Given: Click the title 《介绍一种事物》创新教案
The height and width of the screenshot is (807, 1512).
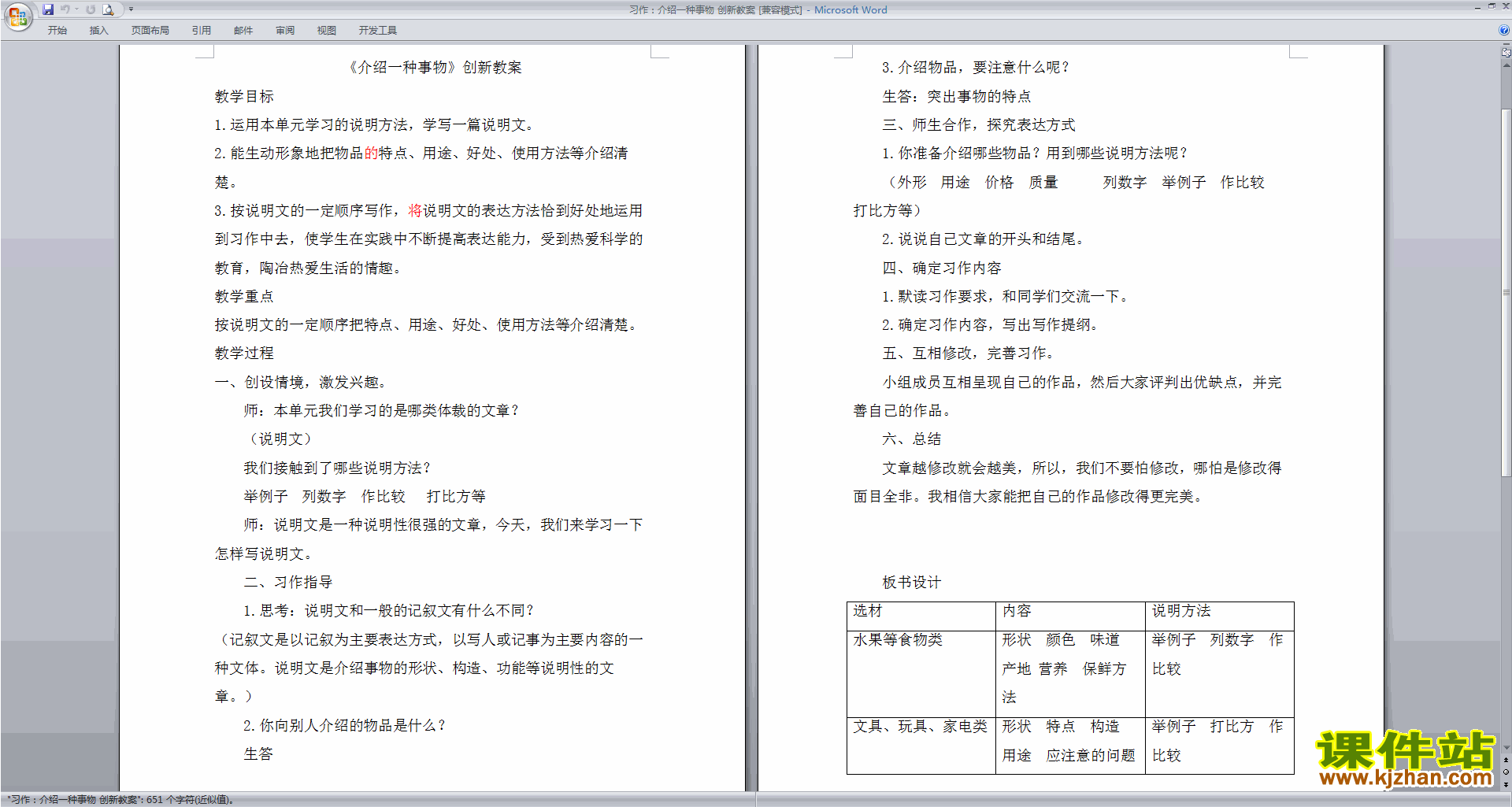Looking at the screenshot, I should (x=435, y=68).
